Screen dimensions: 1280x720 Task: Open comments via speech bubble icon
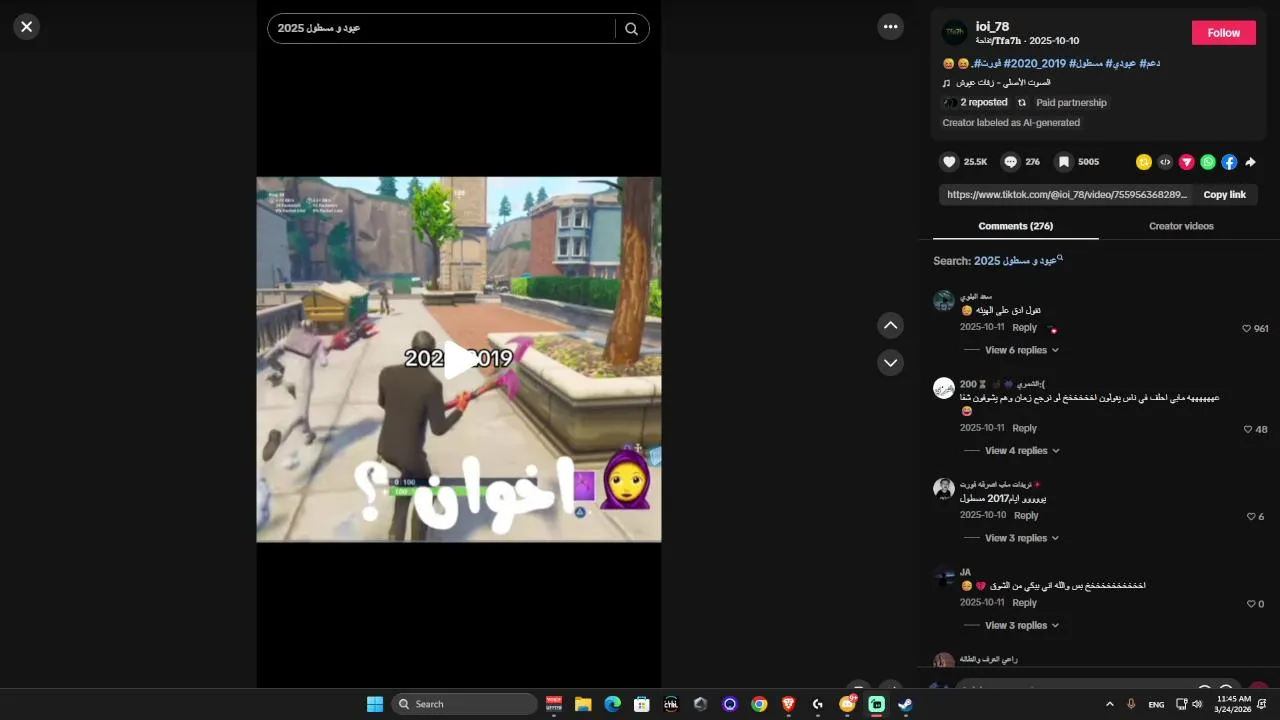[x=1010, y=161]
